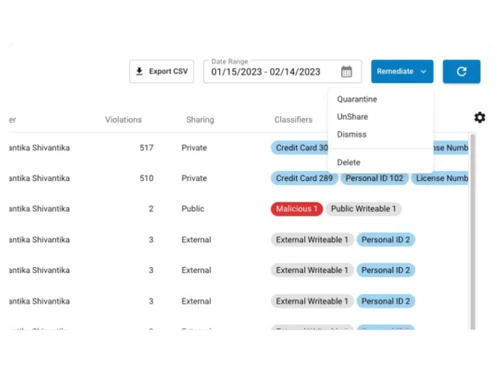
Task: Click the Export CSV button
Action: point(161,71)
